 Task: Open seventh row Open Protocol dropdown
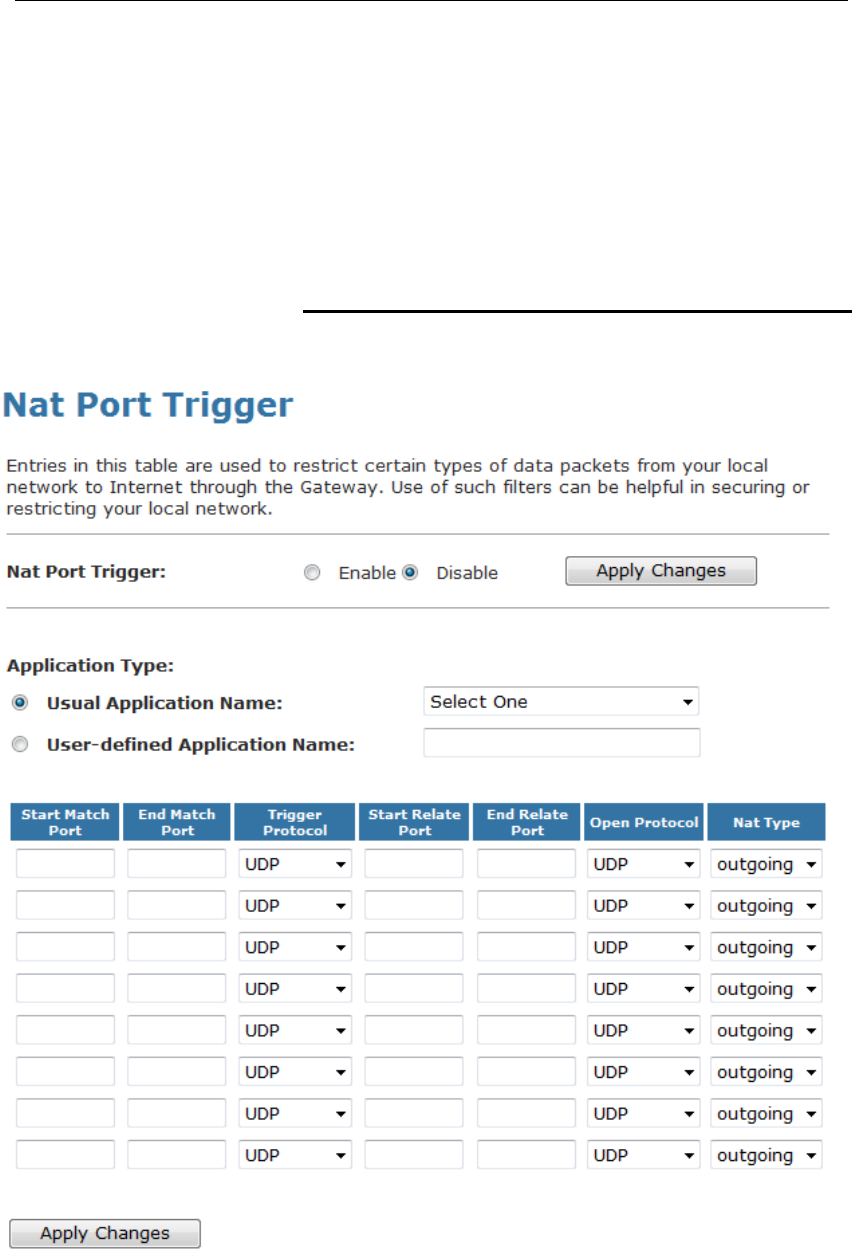click(643, 1114)
